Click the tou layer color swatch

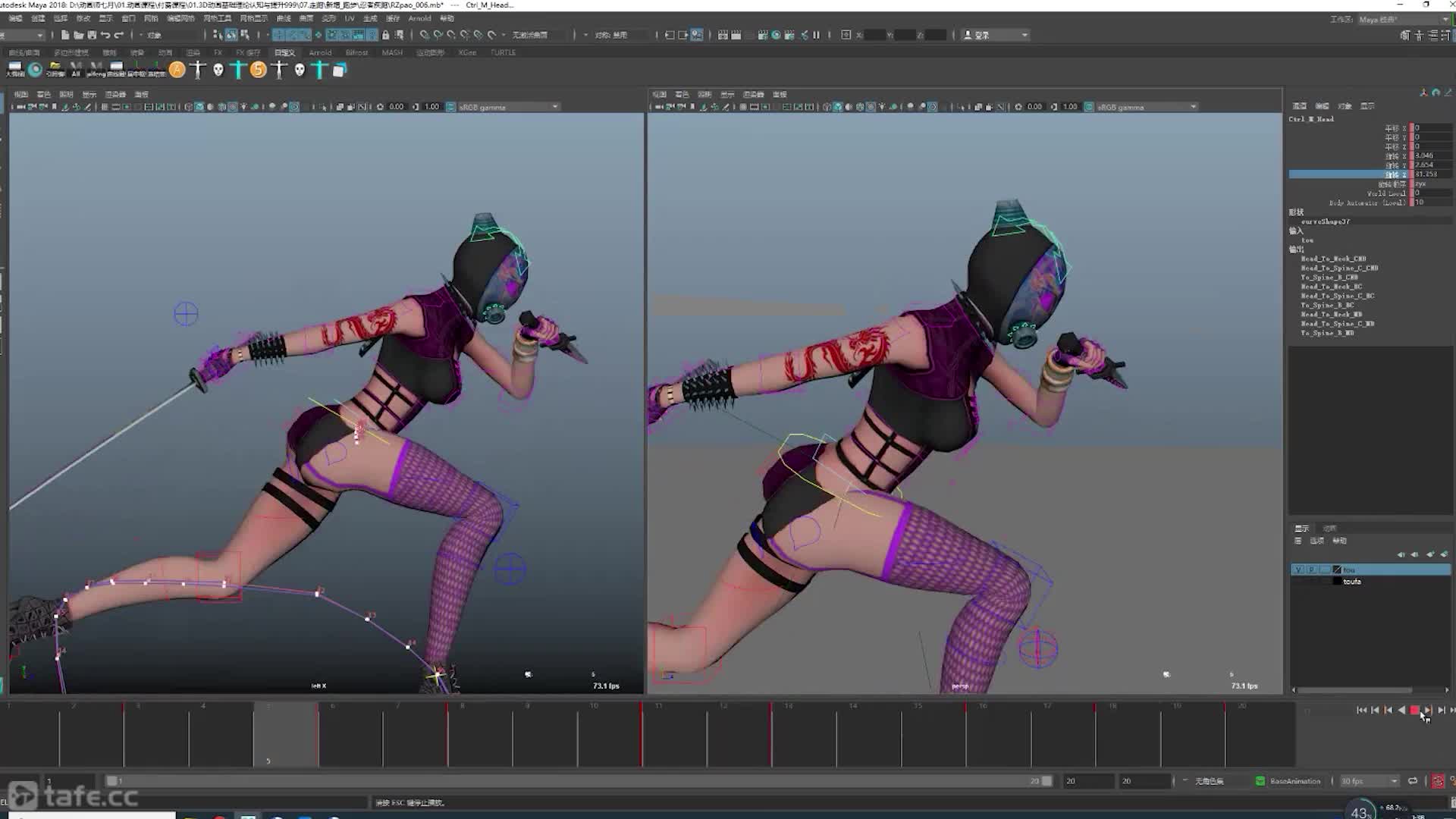(1337, 570)
